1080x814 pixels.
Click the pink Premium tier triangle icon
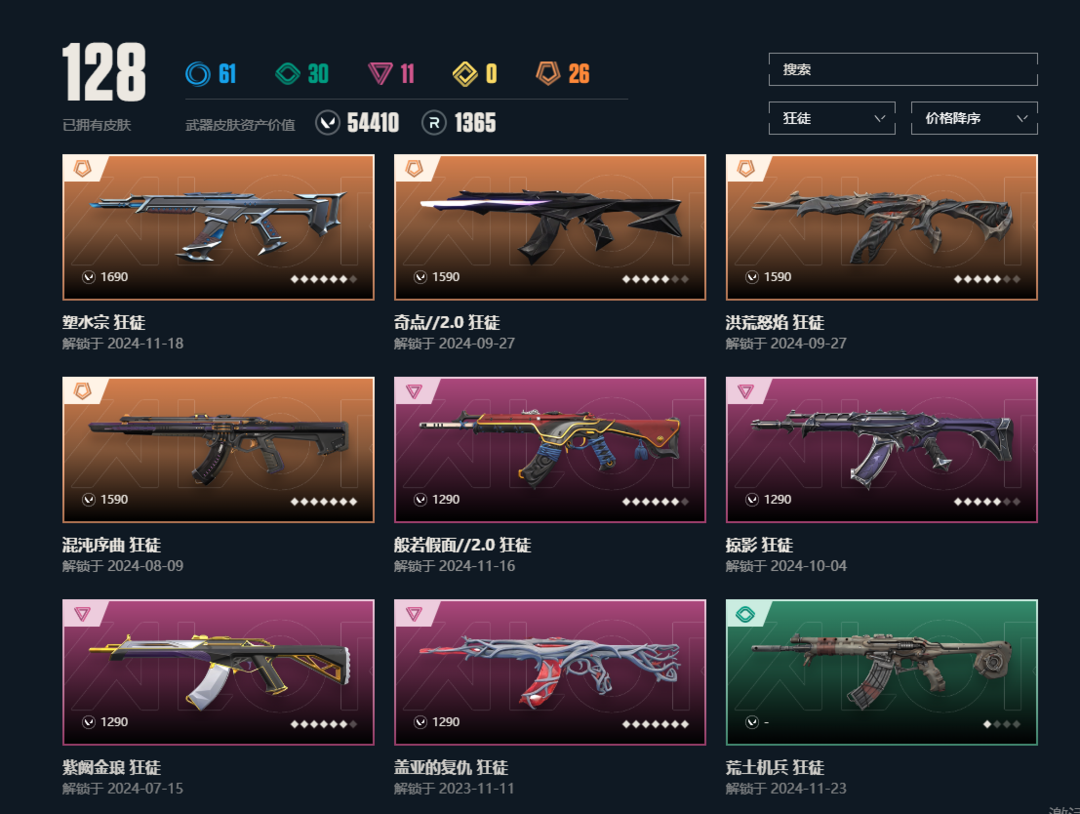[x=380, y=74]
